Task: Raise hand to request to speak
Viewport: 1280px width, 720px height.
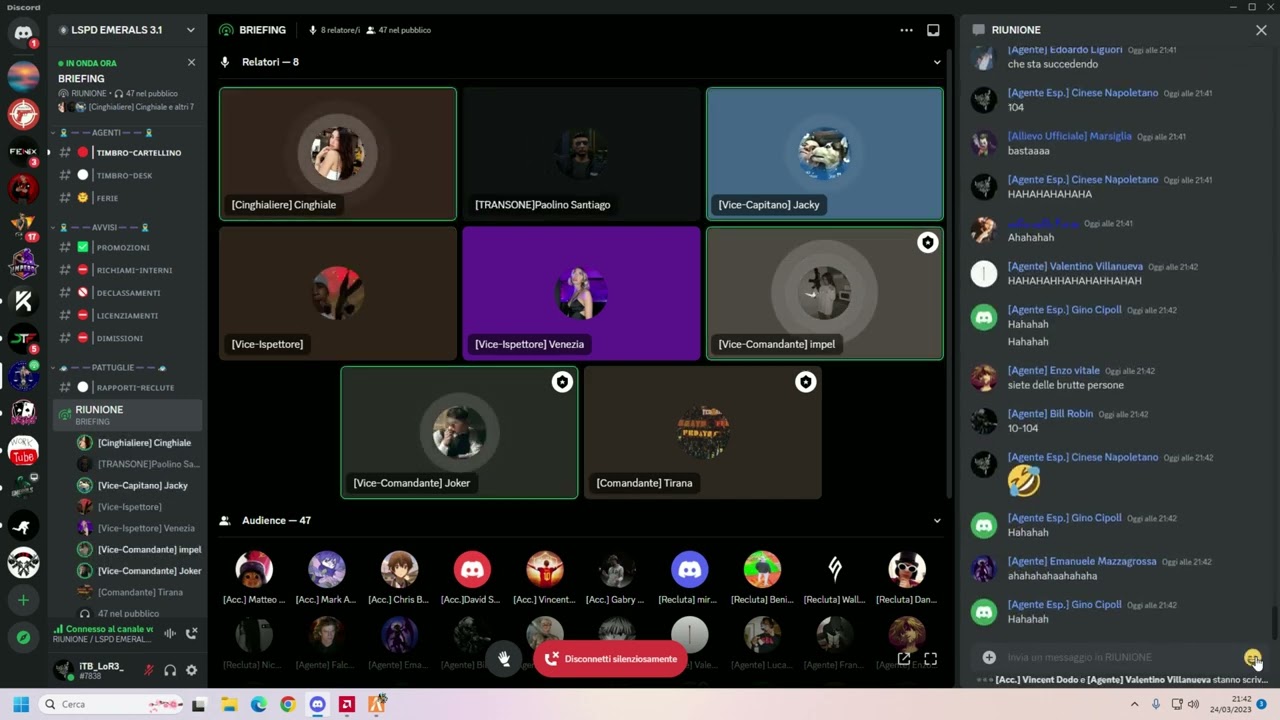Action: click(504, 659)
